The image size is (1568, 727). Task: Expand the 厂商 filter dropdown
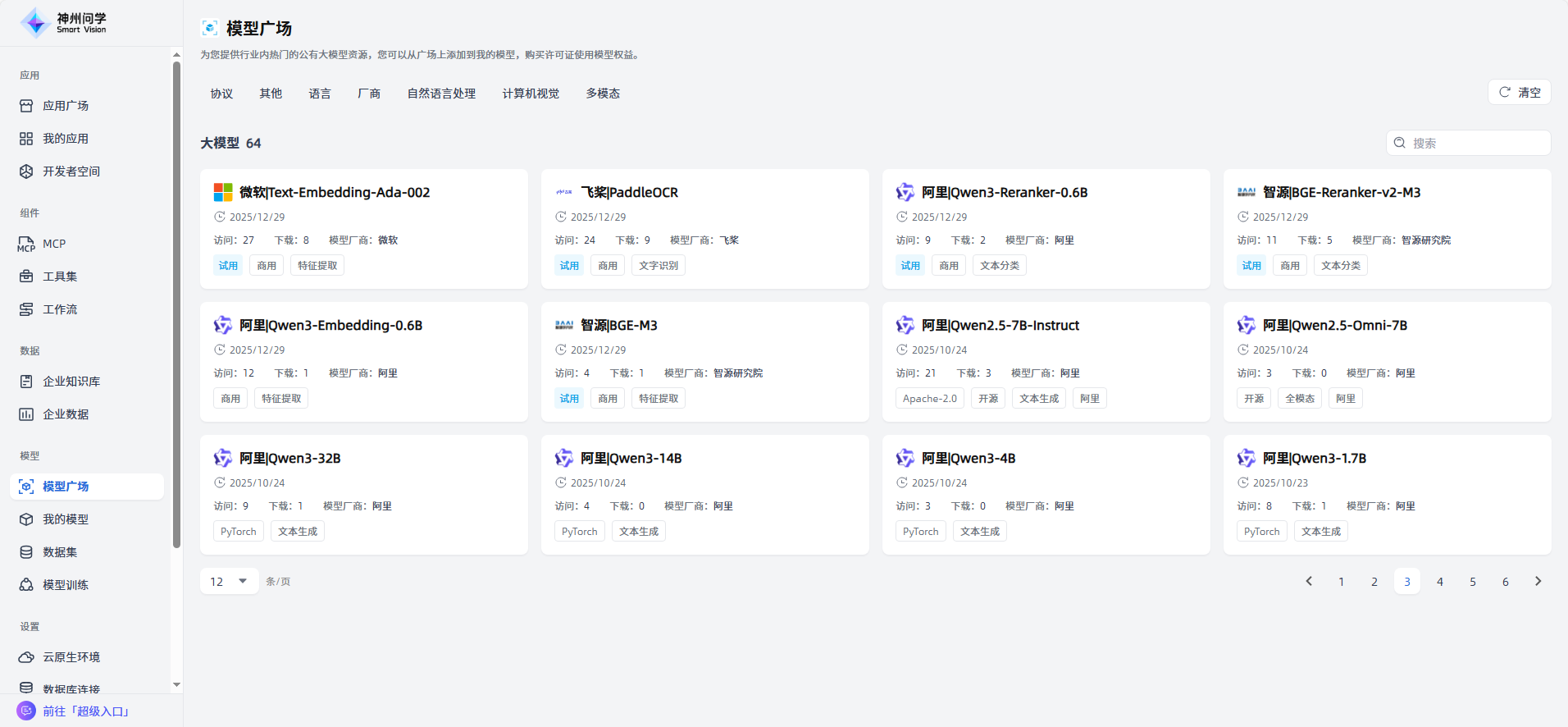[369, 94]
